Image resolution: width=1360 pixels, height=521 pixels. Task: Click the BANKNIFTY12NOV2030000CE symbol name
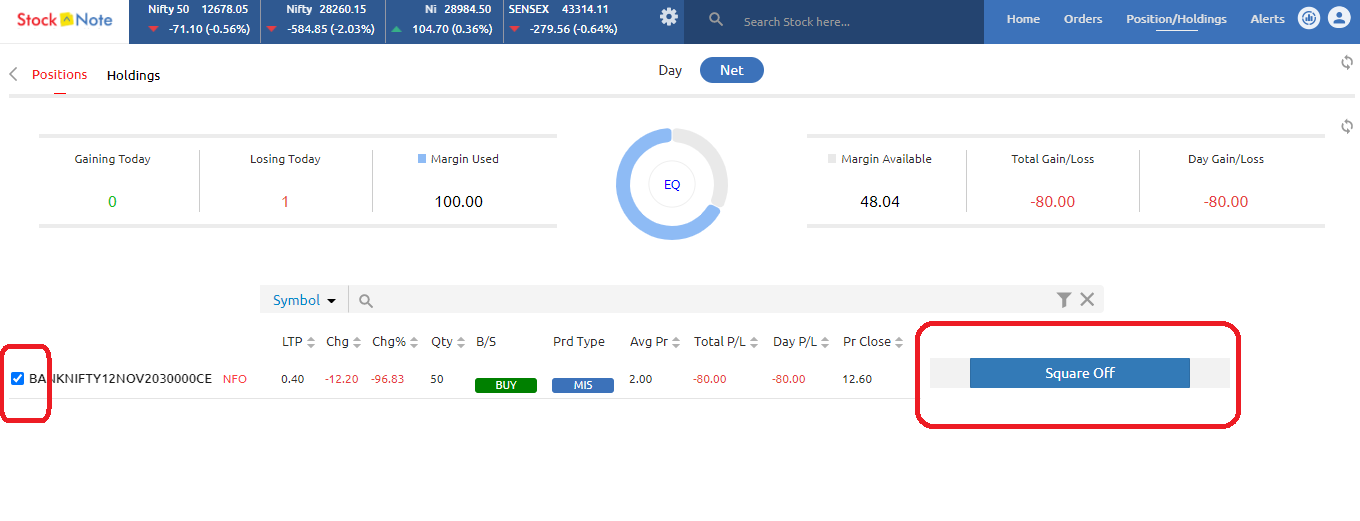[x=120, y=379]
